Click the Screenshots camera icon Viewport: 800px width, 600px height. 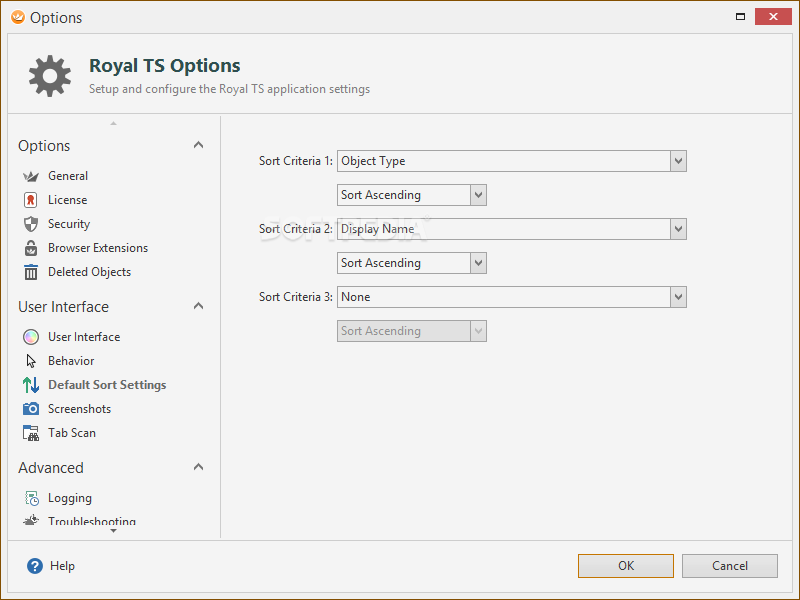point(31,409)
